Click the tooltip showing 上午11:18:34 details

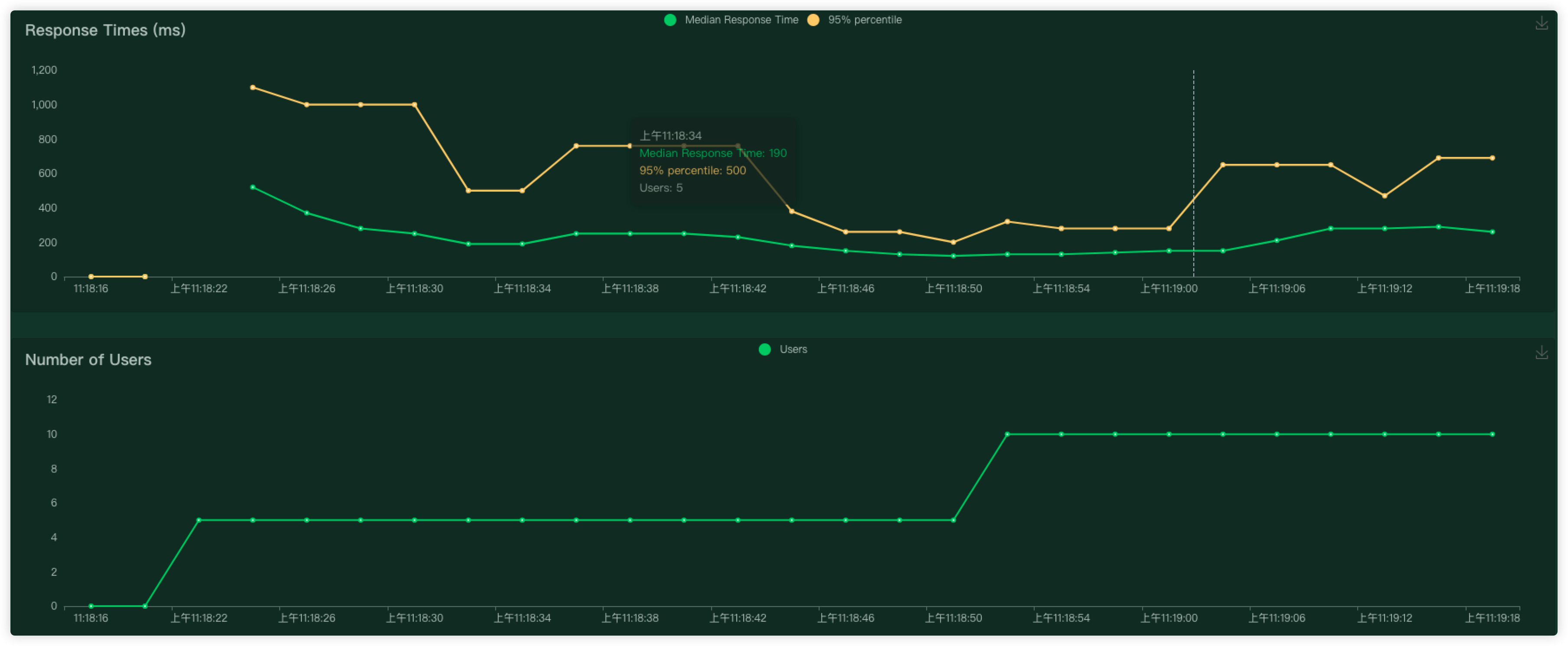click(x=712, y=161)
